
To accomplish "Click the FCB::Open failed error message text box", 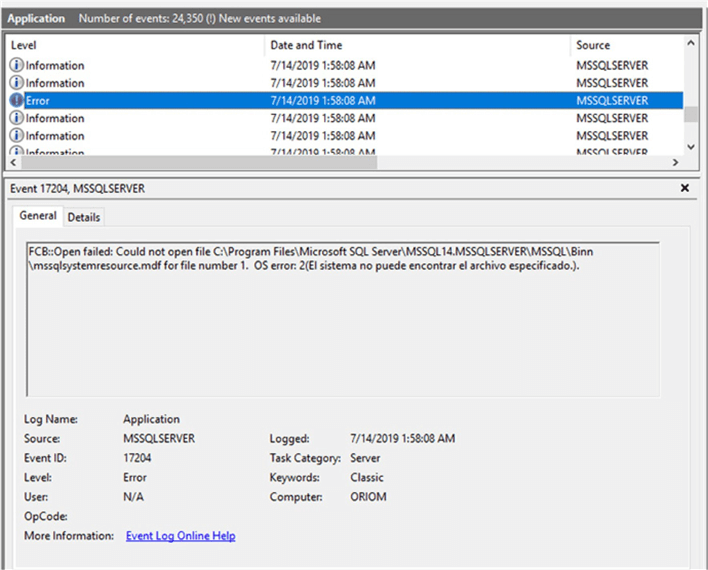I will pyautogui.click(x=343, y=319).
